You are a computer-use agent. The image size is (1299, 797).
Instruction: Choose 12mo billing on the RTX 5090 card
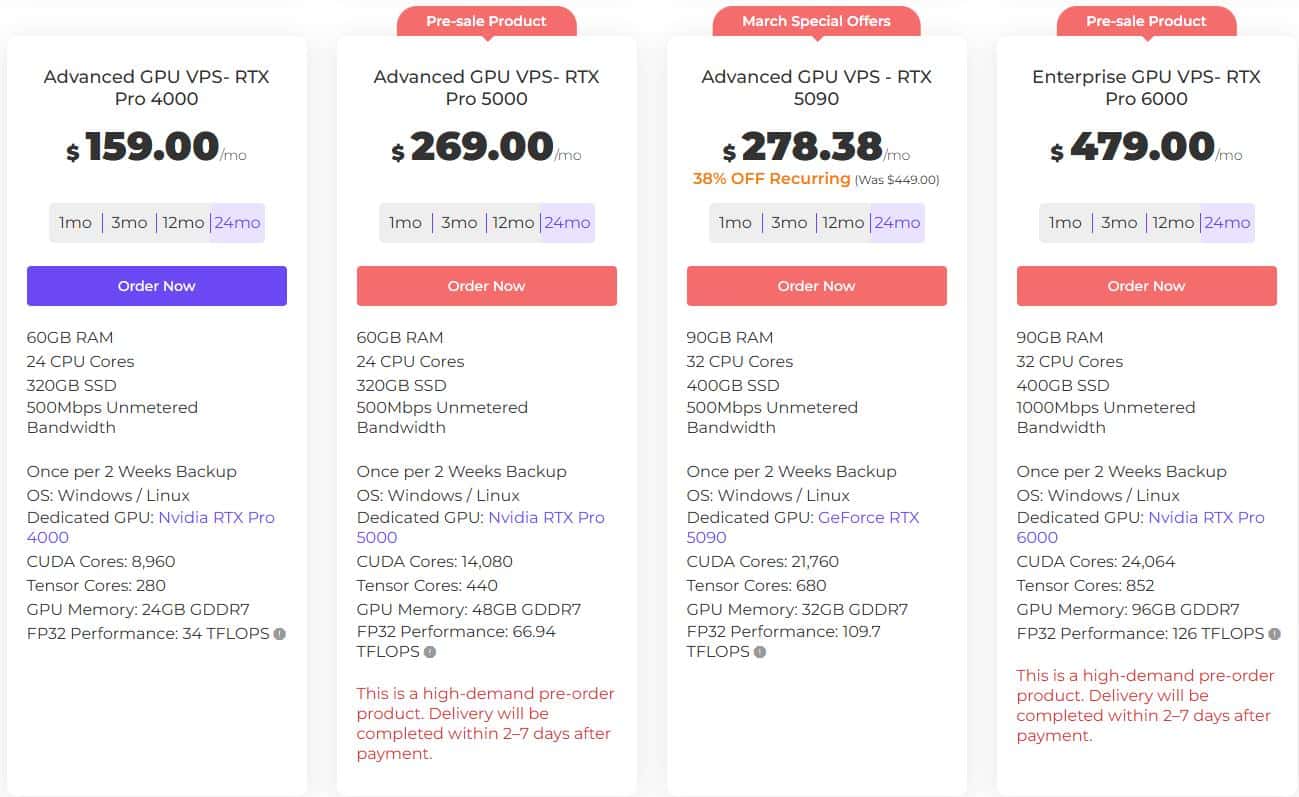click(x=843, y=222)
